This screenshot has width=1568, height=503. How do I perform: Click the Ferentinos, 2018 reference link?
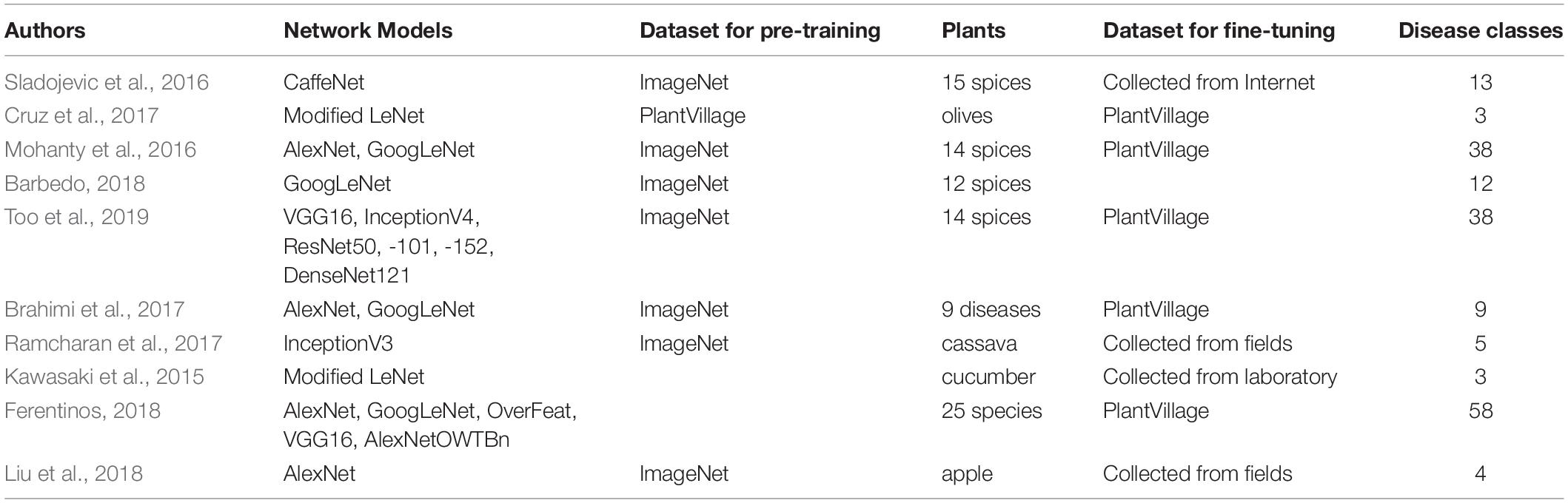point(82,411)
